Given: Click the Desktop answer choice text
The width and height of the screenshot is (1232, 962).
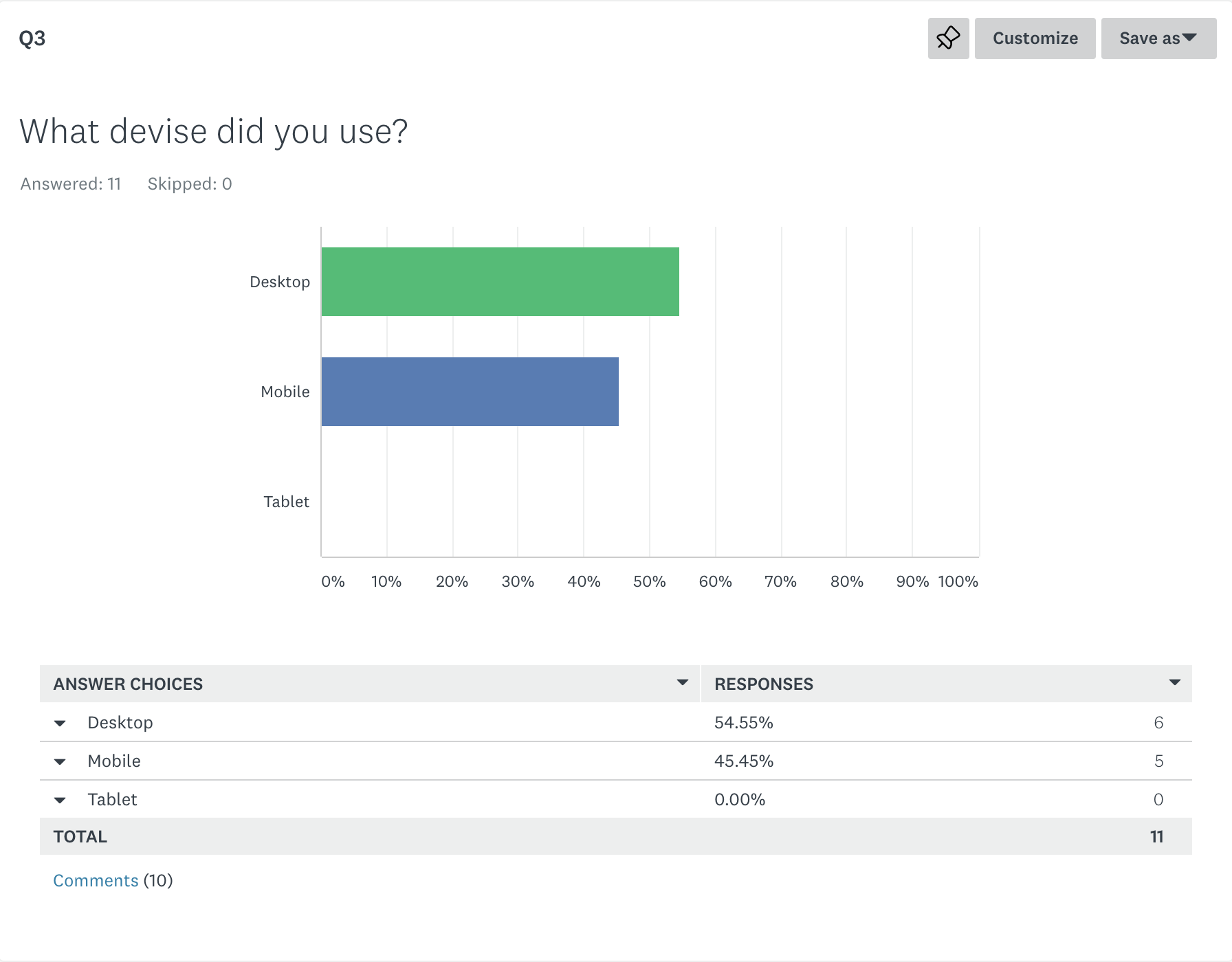Looking at the screenshot, I should [x=120, y=722].
